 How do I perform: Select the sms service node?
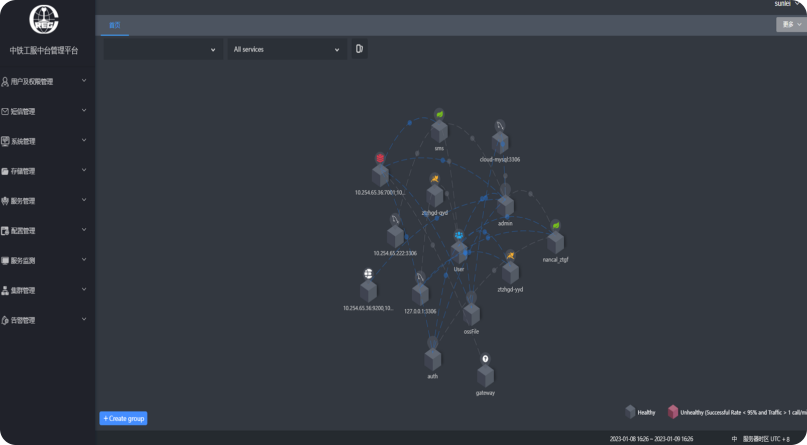coord(439,131)
